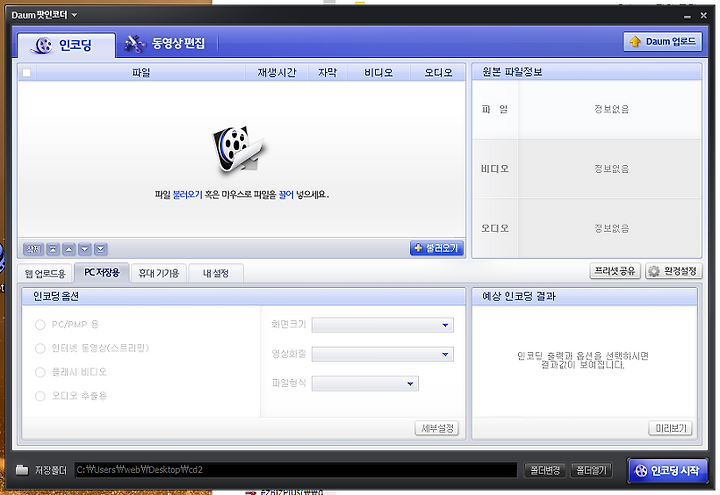Click the 자막 column header

click(327, 73)
